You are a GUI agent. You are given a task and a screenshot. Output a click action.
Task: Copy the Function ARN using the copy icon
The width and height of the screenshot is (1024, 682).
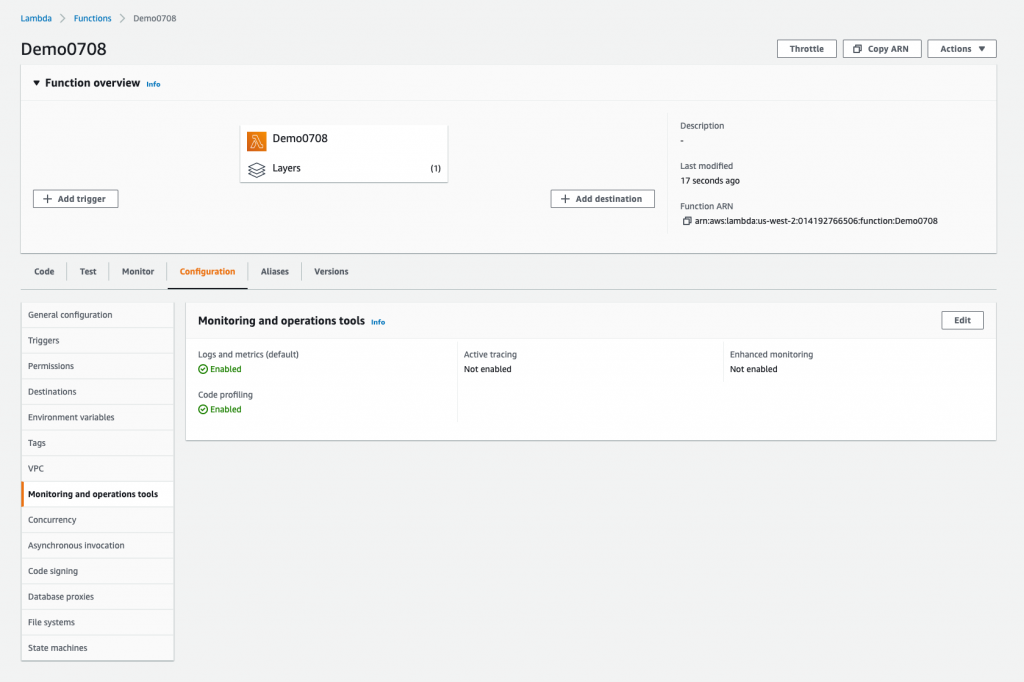[x=688, y=220]
